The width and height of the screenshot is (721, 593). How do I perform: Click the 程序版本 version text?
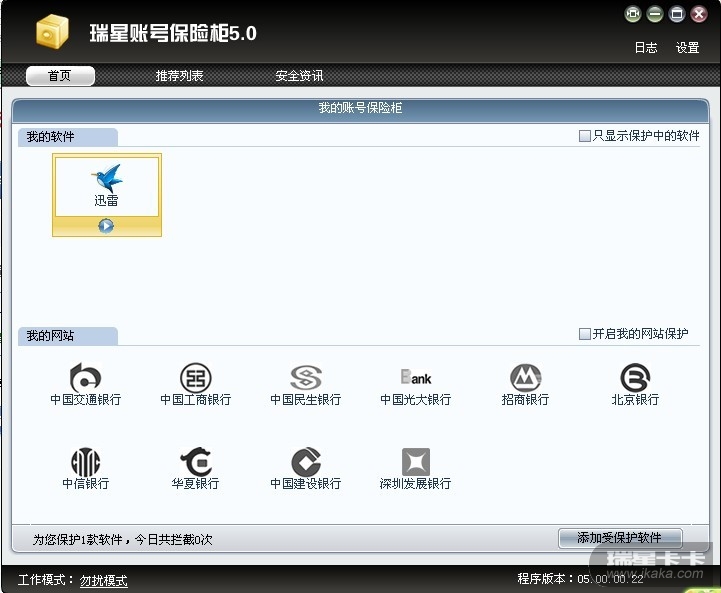pyautogui.click(x=580, y=579)
